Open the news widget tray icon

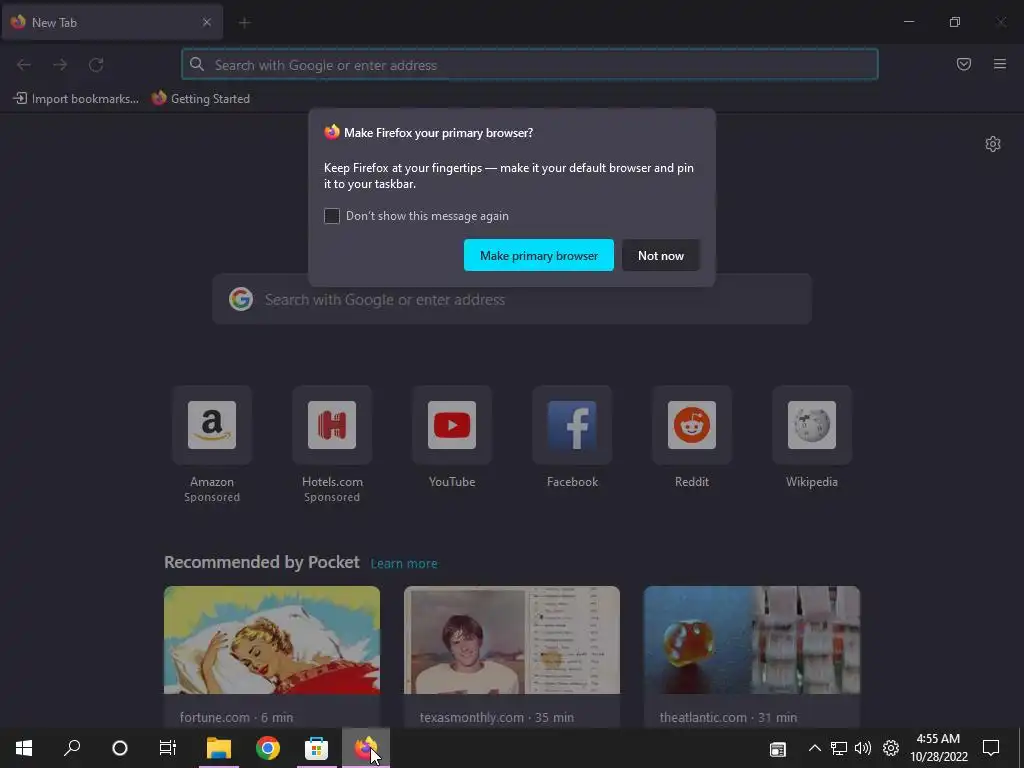coord(777,749)
